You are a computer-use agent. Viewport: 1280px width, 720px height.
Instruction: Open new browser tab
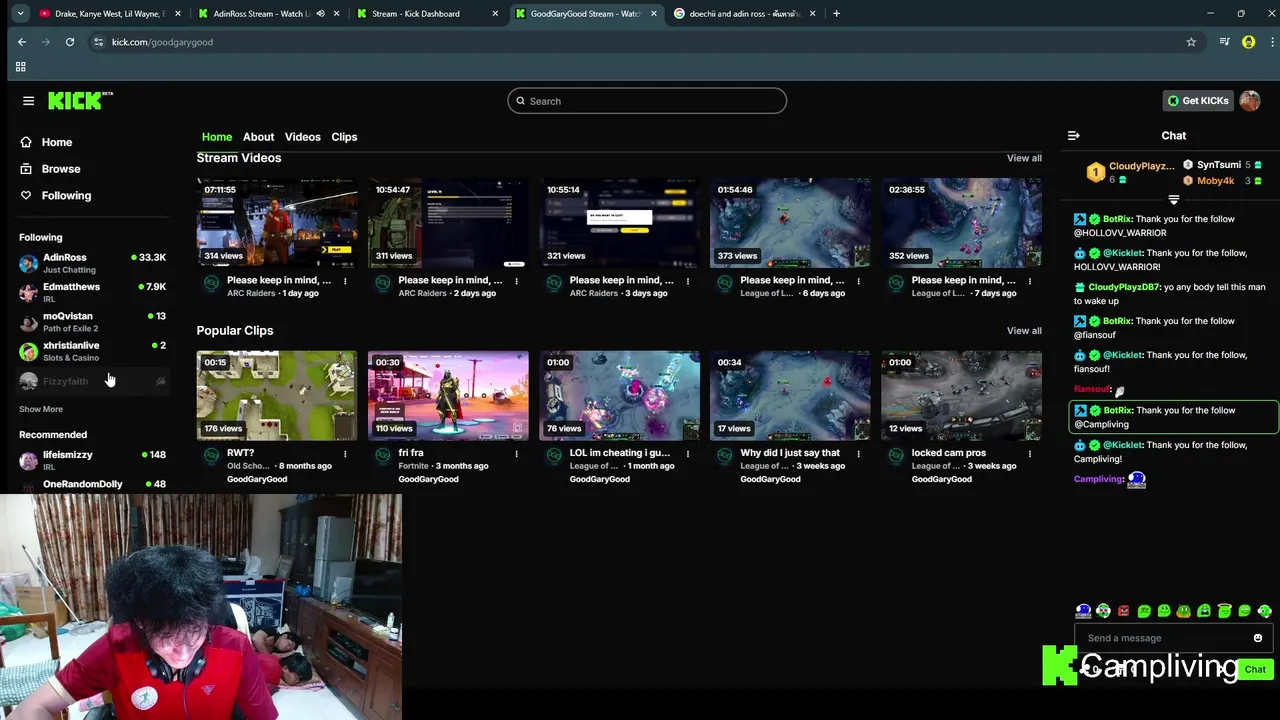tap(836, 14)
